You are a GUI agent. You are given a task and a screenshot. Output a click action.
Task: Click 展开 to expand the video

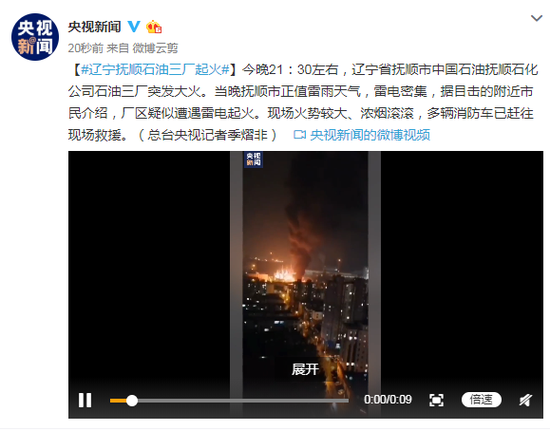pos(305,369)
